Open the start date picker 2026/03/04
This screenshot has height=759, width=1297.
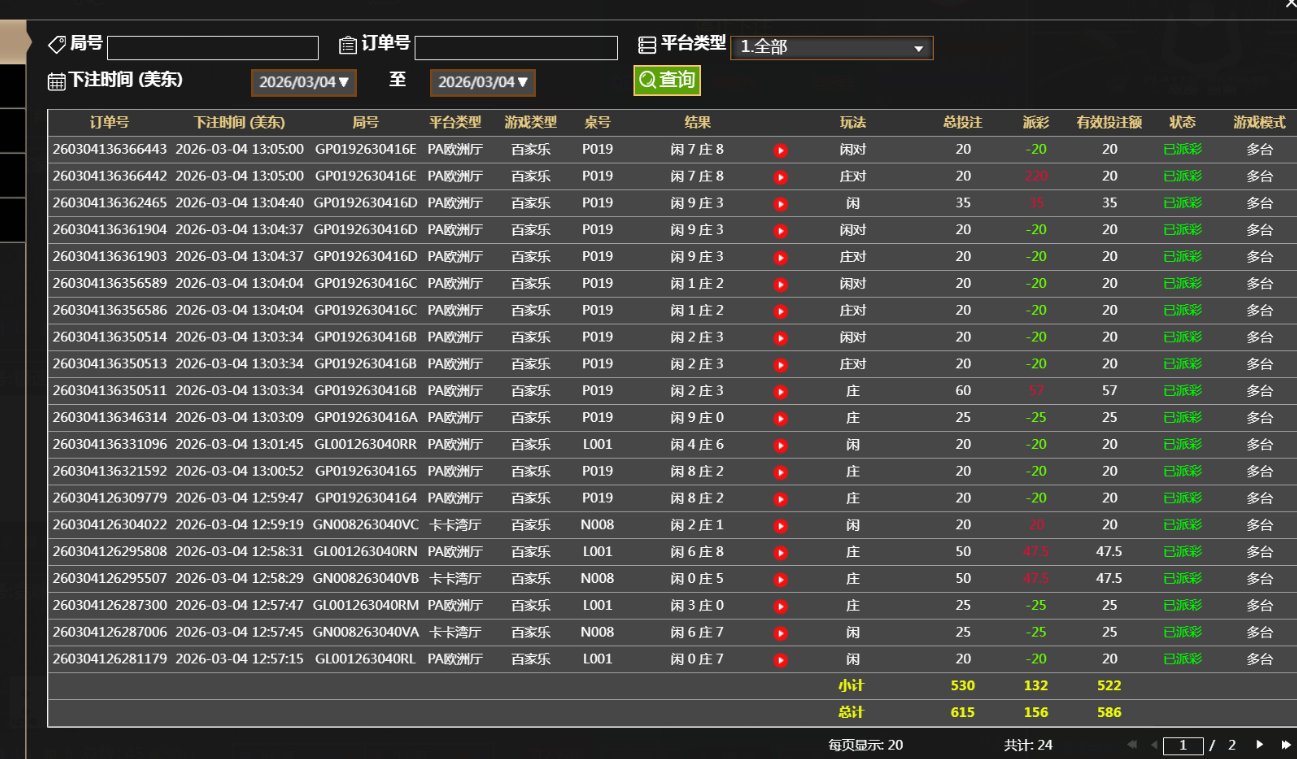point(304,82)
